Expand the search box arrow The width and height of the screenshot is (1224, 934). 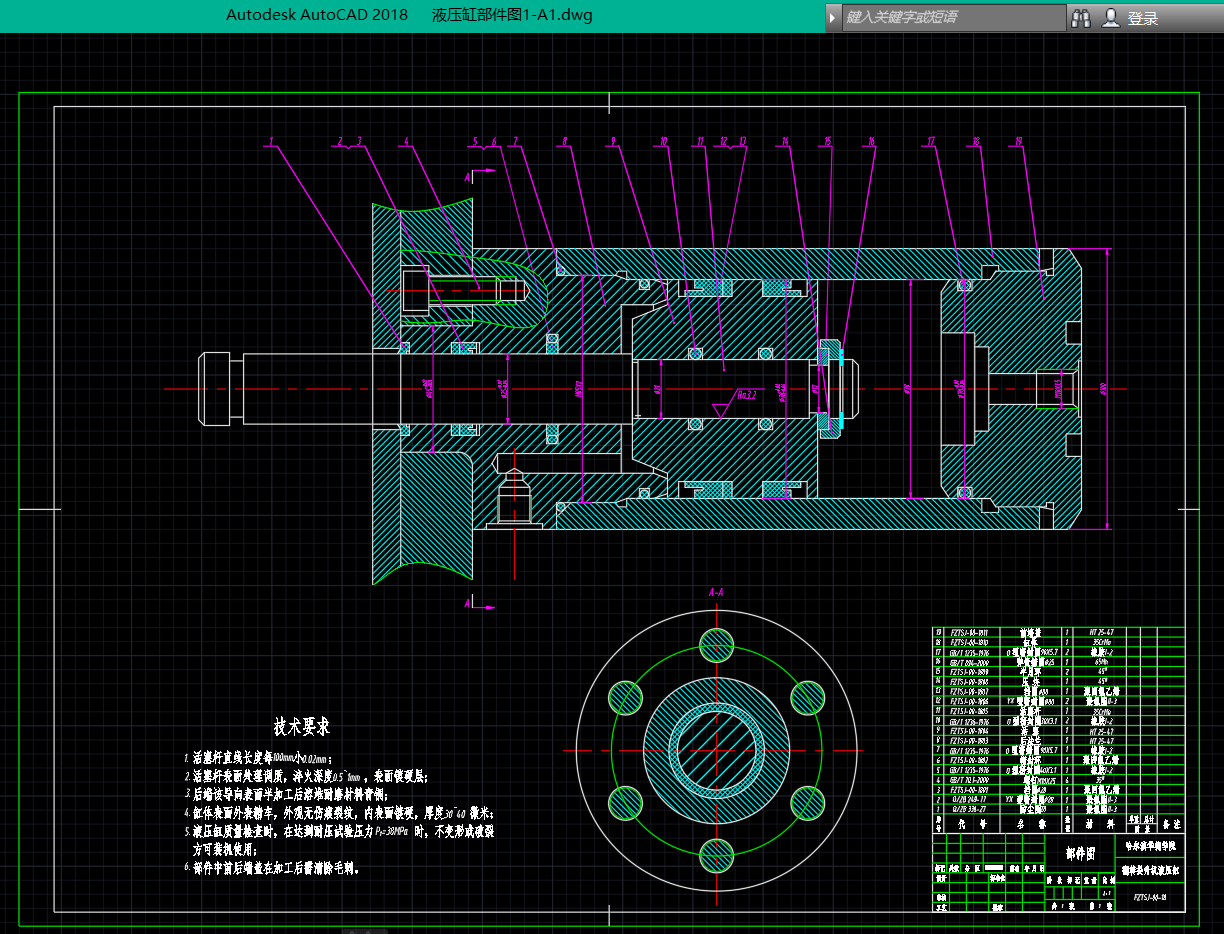832,17
